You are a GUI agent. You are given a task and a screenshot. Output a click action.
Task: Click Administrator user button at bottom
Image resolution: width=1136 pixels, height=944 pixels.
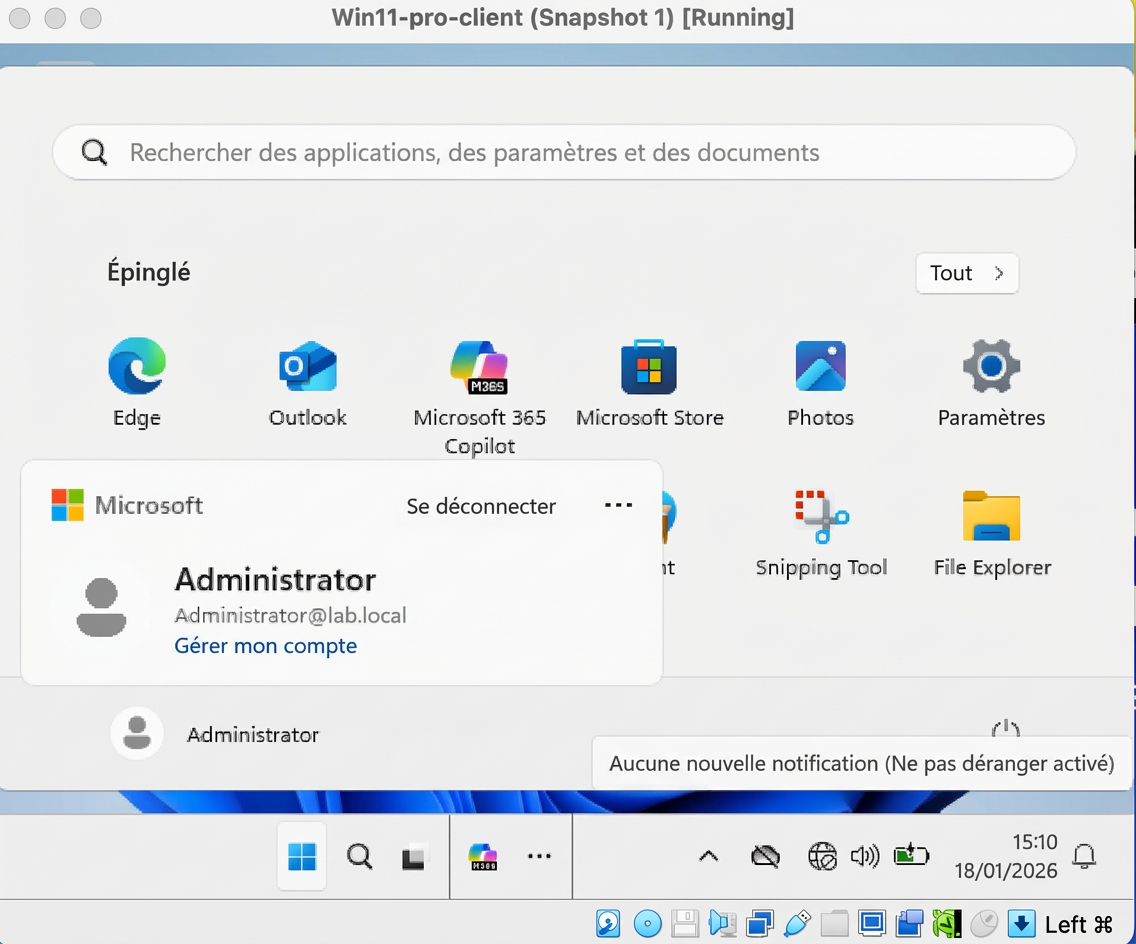point(215,734)
